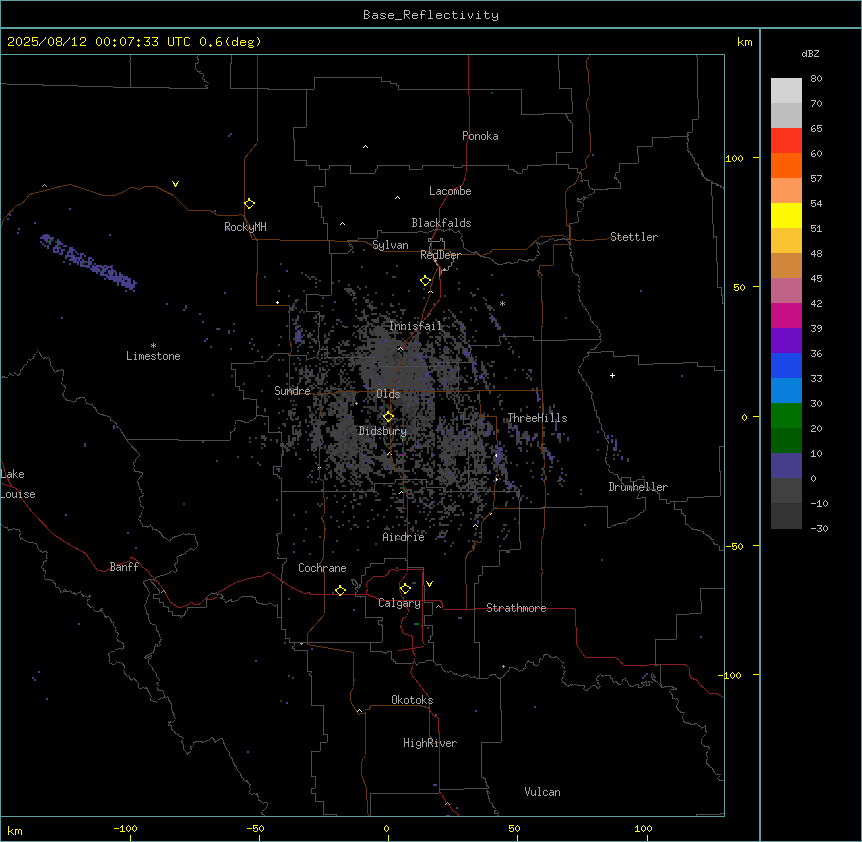Image resolution: width=862 pixels, height=842 pixels.
Task: Click the Innisfail map label
Action: (416, 326)
